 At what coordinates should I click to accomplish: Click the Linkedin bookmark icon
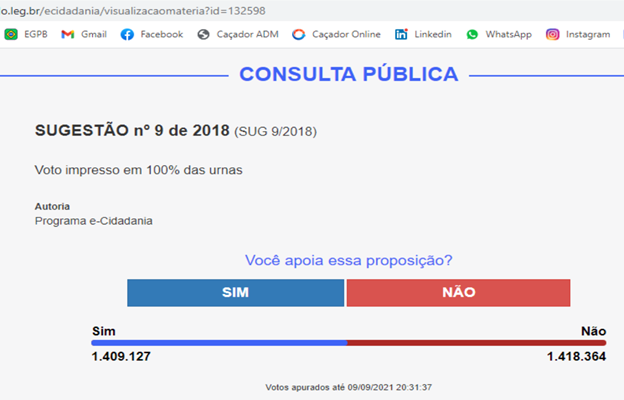pyautogui.click(x=401, y=35)
